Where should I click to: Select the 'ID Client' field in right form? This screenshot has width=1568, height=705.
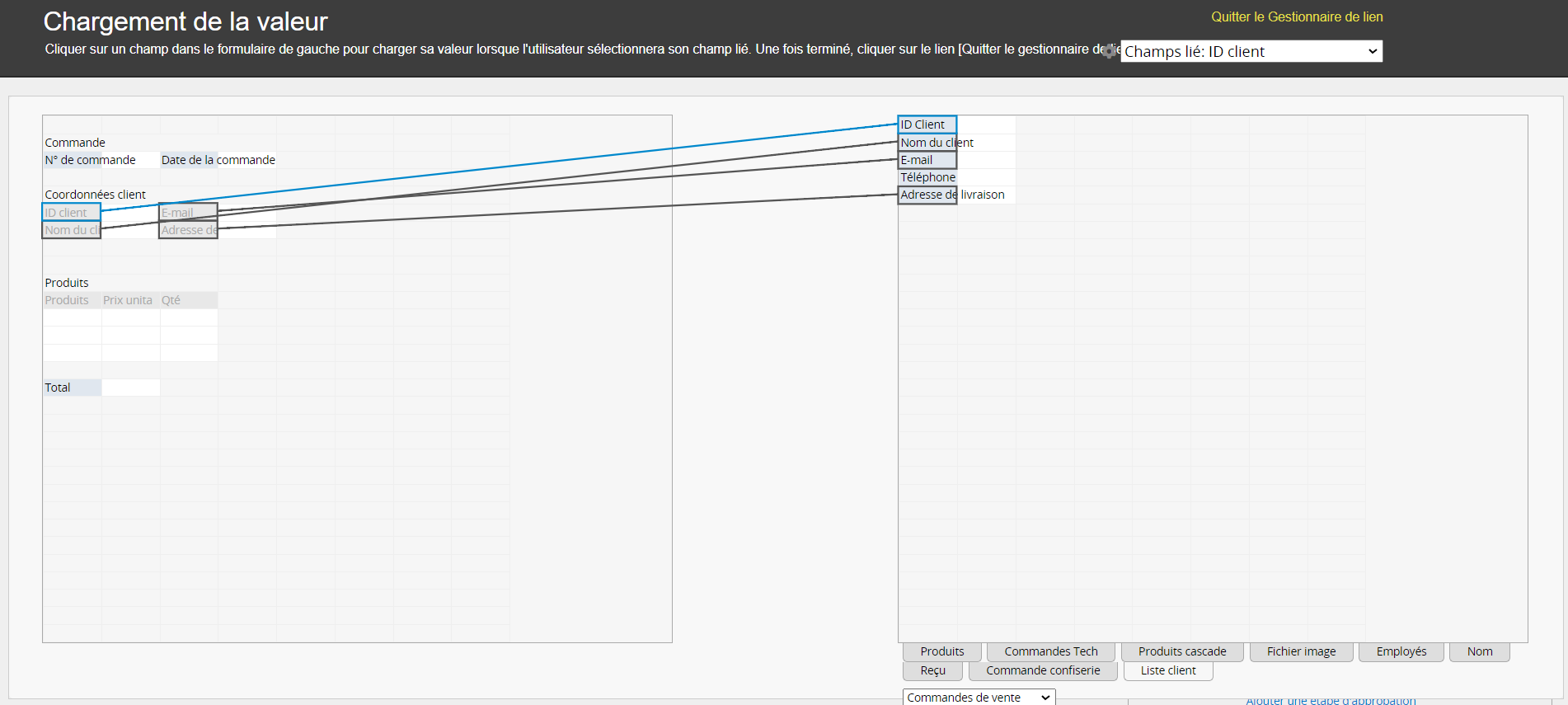point(927,125)
